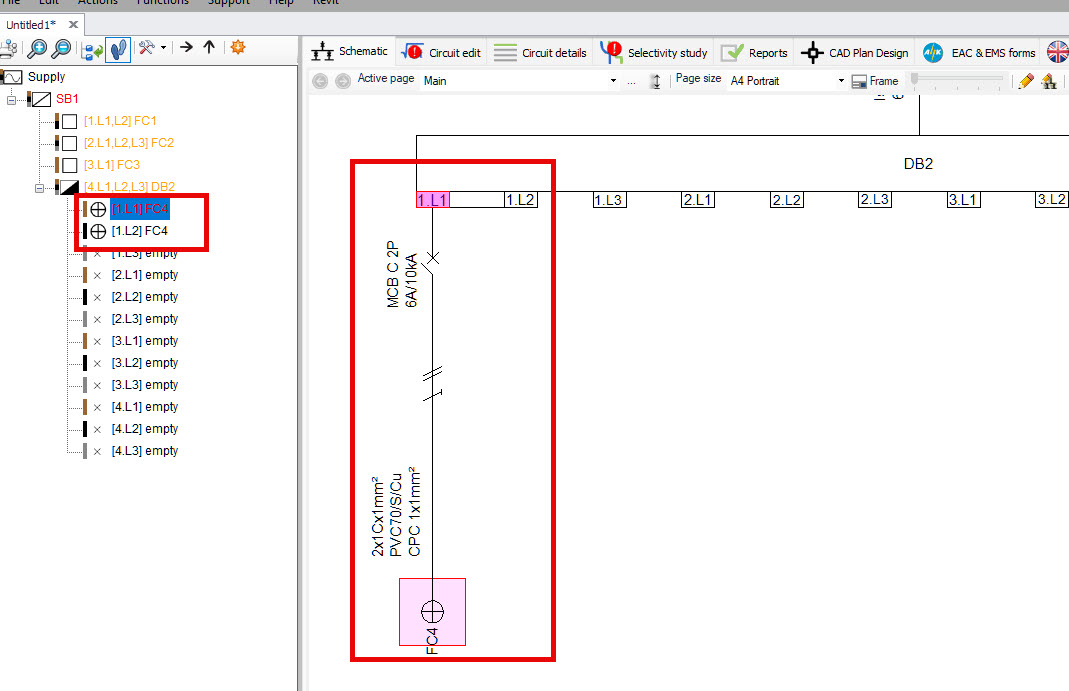Open the Reports tab
Screen dimensions: 1069x691
point(755,53)
